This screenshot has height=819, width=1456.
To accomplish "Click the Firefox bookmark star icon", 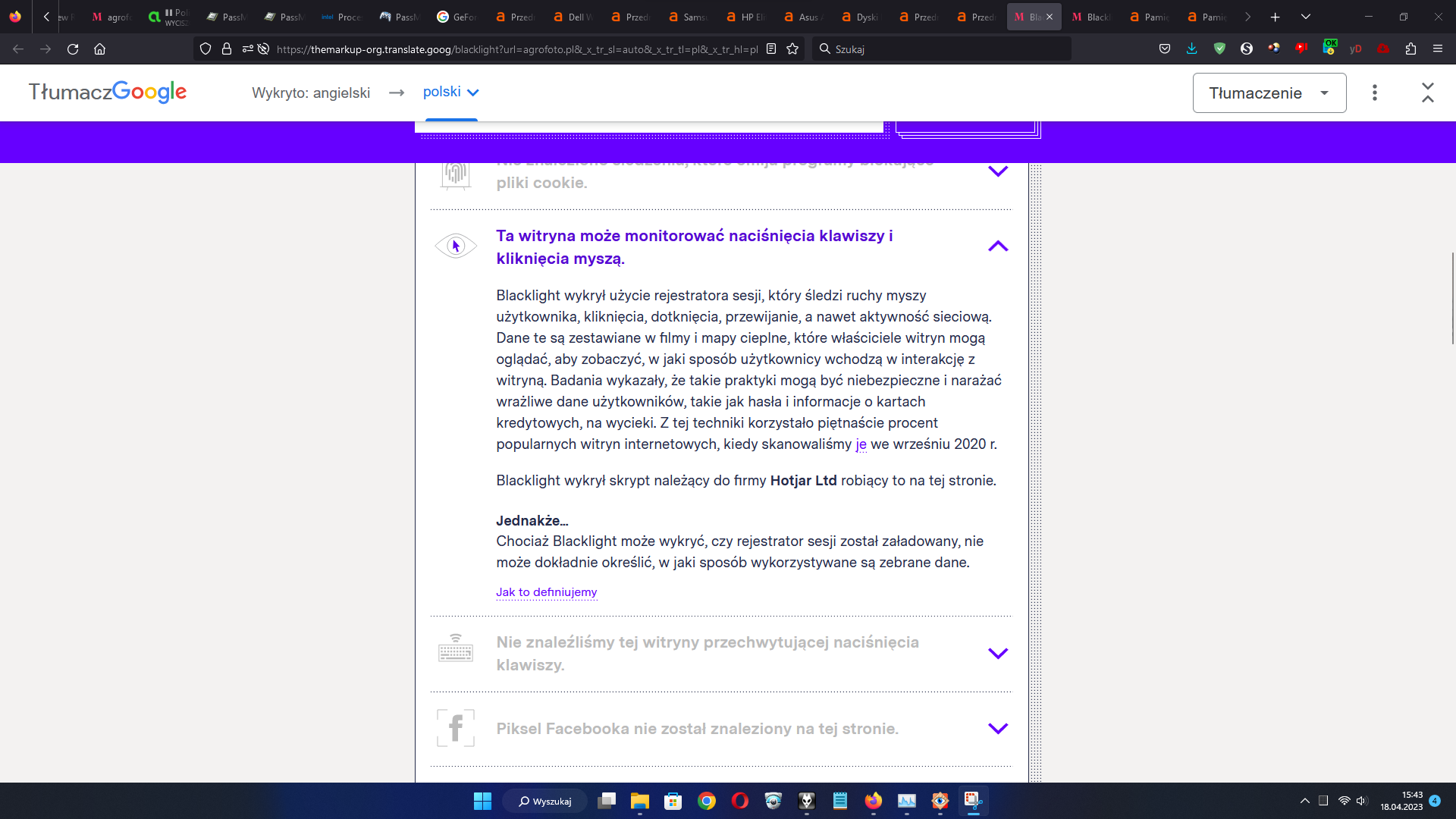I will pos(792,49).
